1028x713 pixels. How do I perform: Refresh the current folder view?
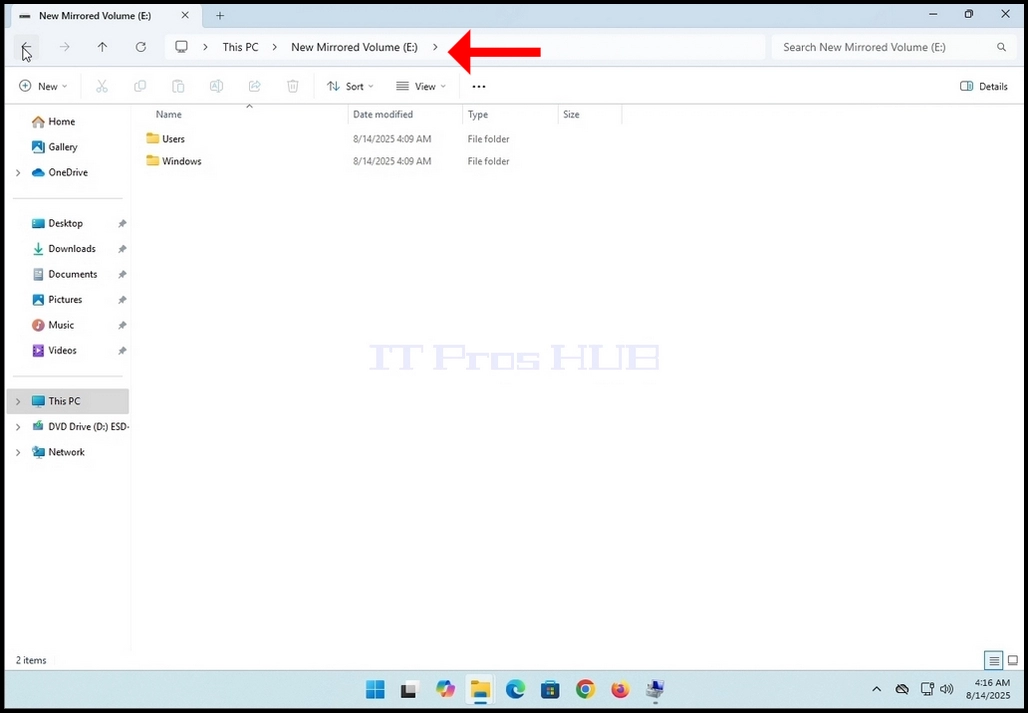point(140,47)
